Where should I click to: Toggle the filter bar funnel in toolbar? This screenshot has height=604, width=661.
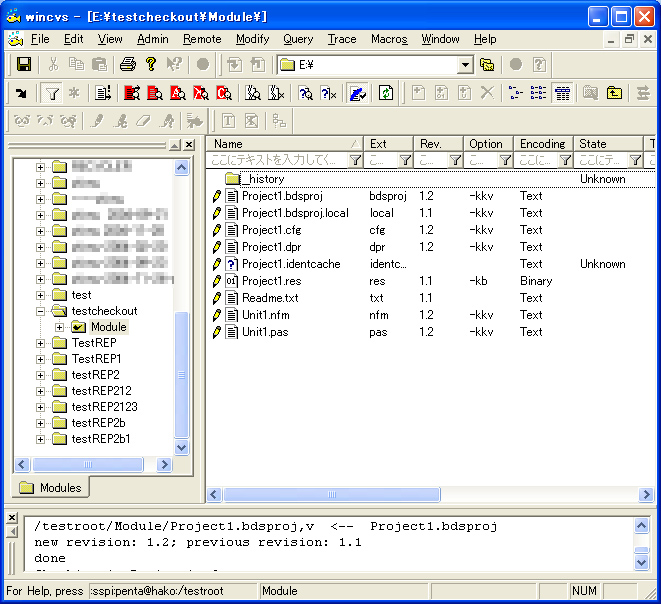(52, 93)
